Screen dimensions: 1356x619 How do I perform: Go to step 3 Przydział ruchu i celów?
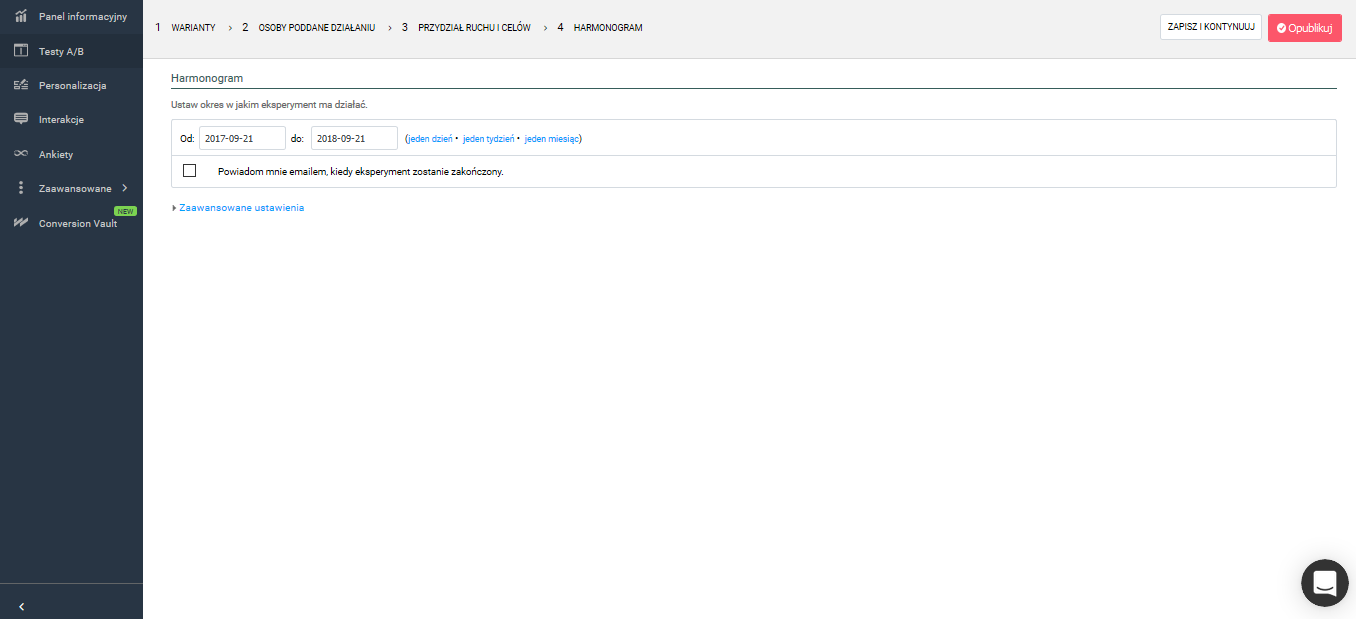[473, 28]
